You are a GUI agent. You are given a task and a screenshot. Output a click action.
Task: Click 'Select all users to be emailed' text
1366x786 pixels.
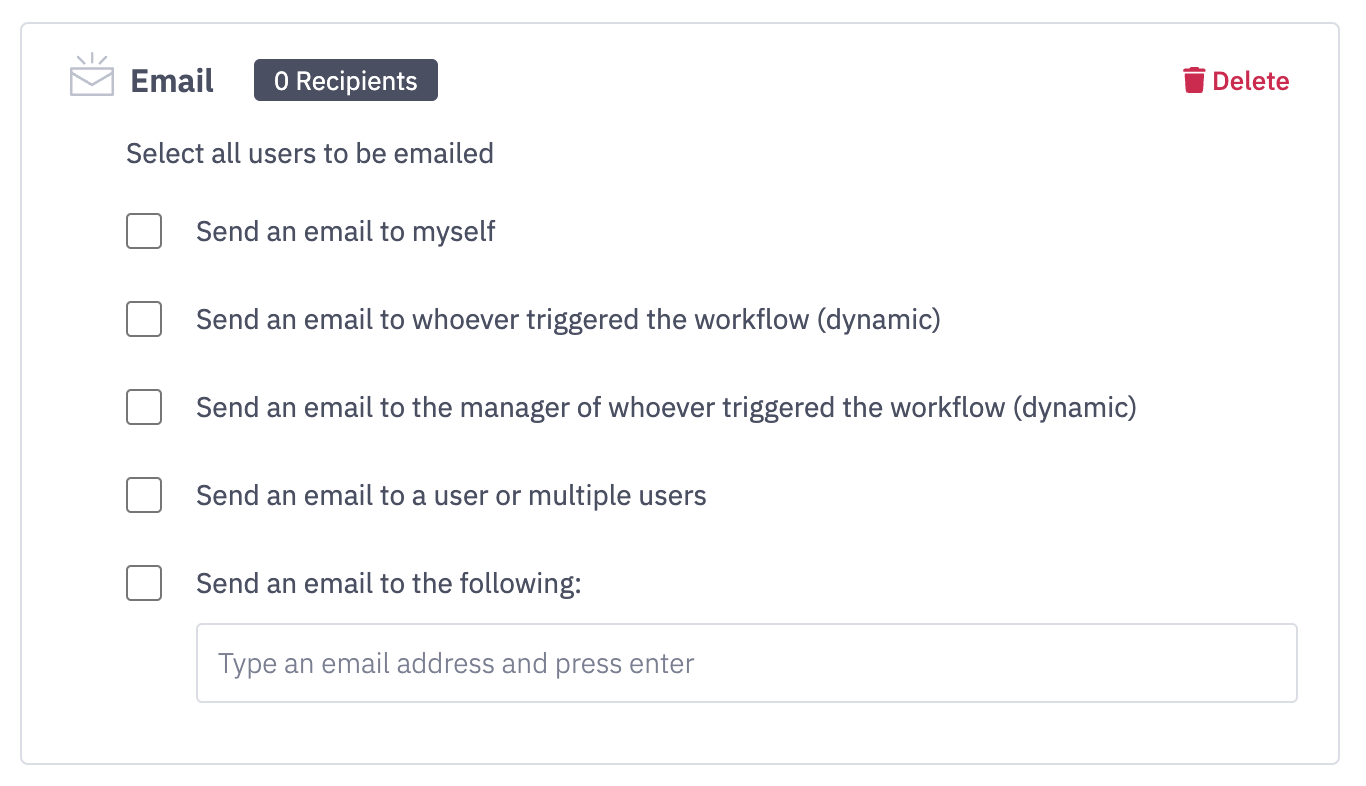(x=310, y=154)
